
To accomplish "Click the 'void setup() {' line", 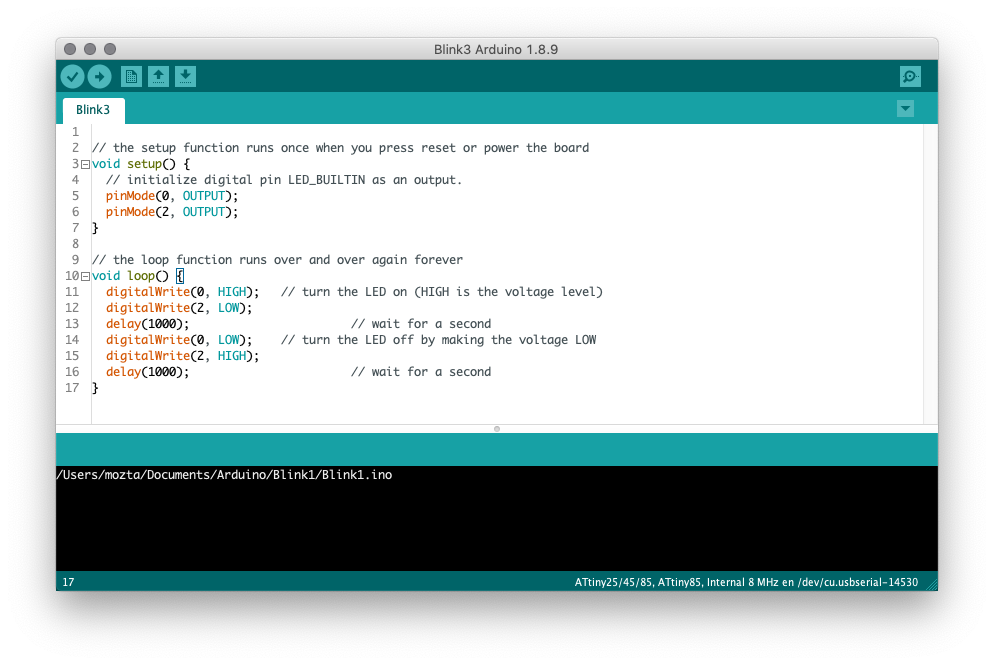I will pos(141,164).
